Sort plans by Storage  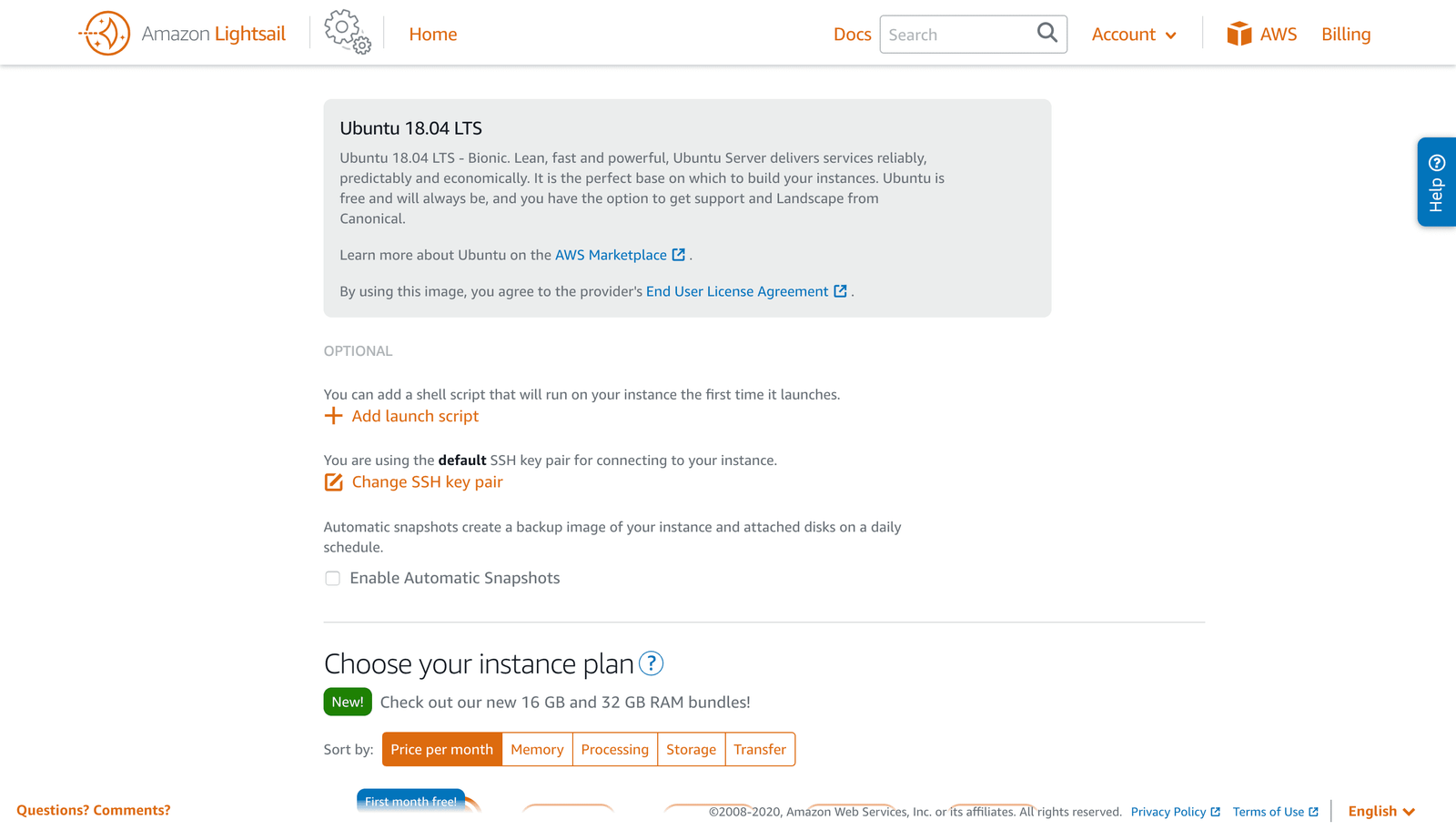click(691, 749)
